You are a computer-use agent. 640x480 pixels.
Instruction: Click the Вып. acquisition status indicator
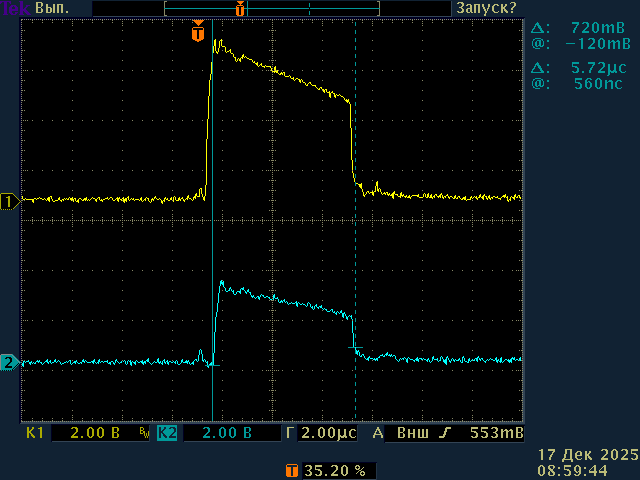(53, 8)
